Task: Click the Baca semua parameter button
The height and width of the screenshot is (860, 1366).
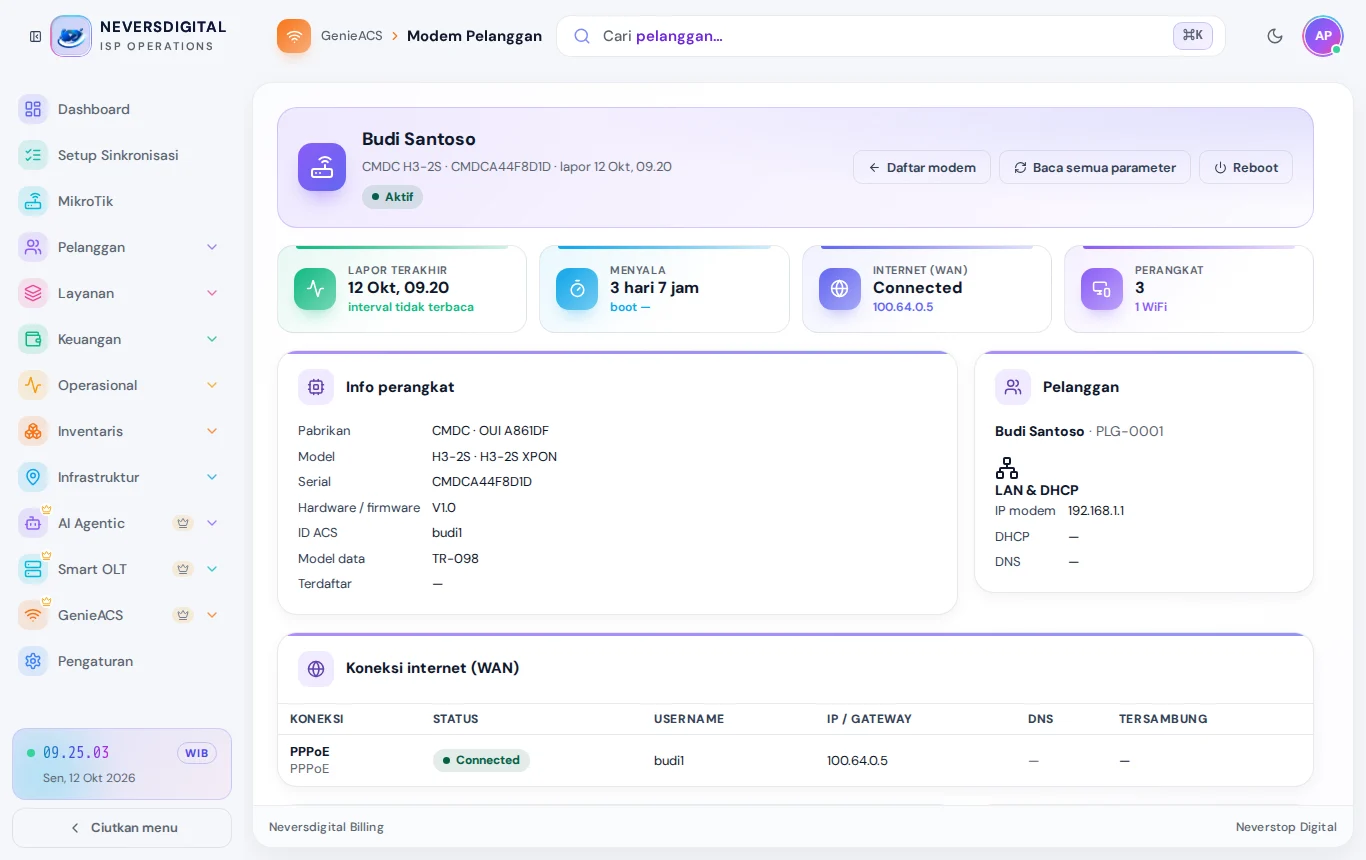Action: click(1095, 167)
